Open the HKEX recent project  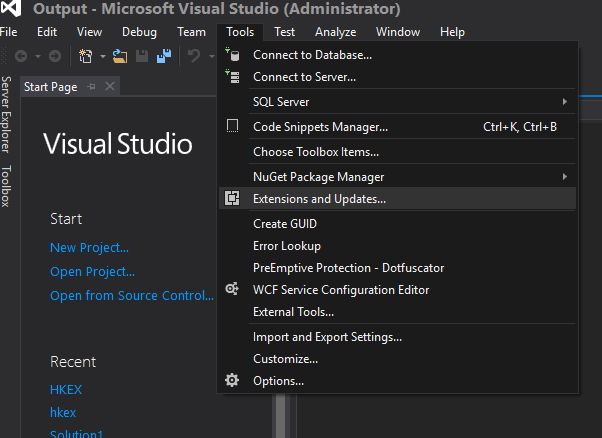pyautogui.click(x=67, y=389)
